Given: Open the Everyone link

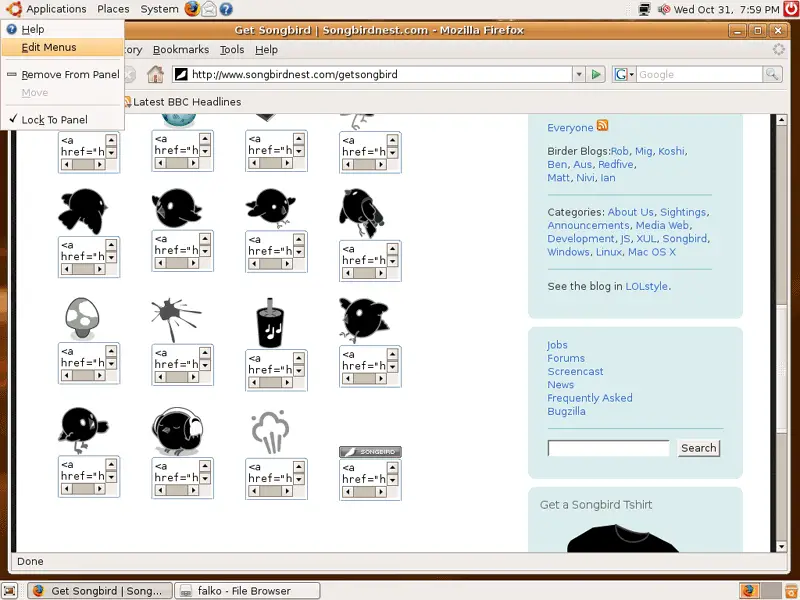Looking at the screenshot, I should click(x=570, y=128).
